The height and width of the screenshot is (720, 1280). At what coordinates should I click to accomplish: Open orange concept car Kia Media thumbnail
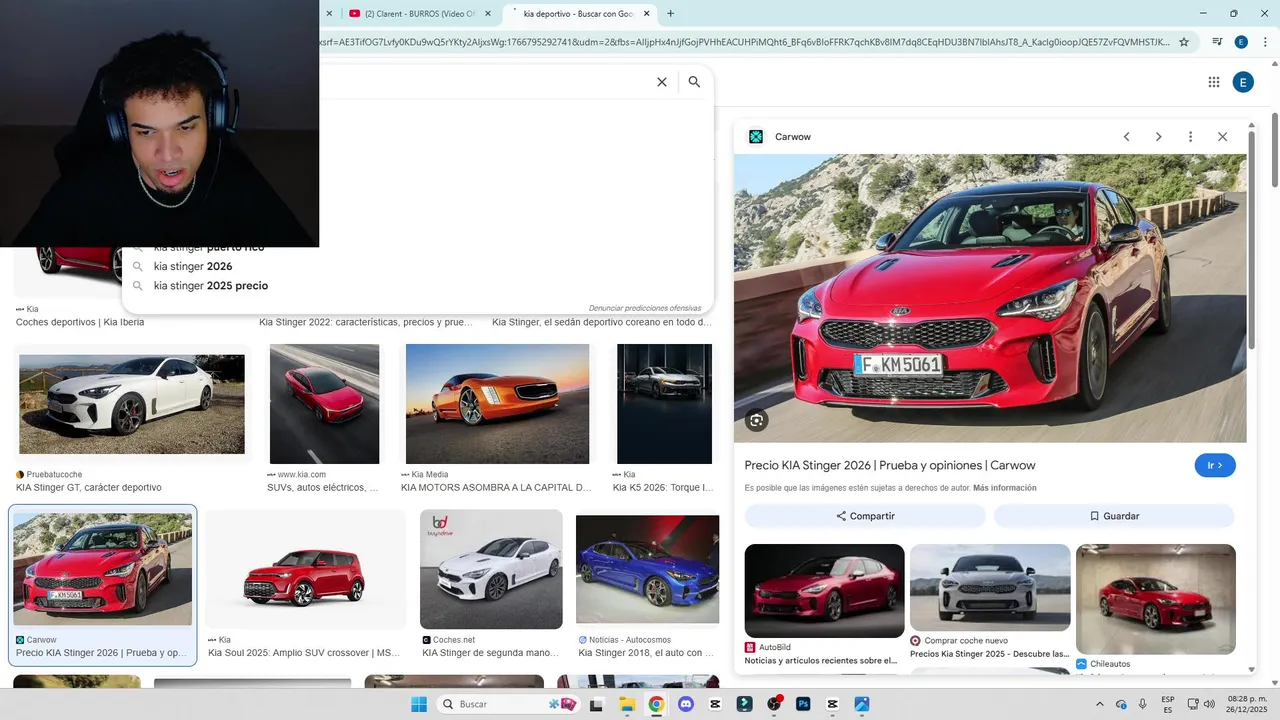pos(497,404)
